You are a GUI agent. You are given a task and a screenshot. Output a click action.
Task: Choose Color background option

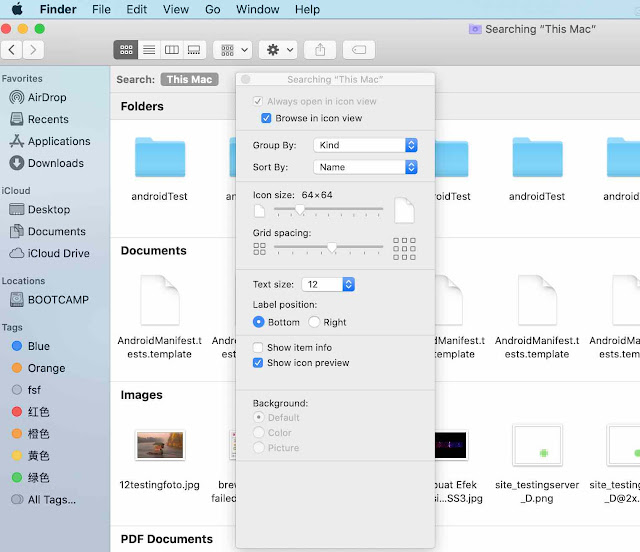[x=259, y=432]
